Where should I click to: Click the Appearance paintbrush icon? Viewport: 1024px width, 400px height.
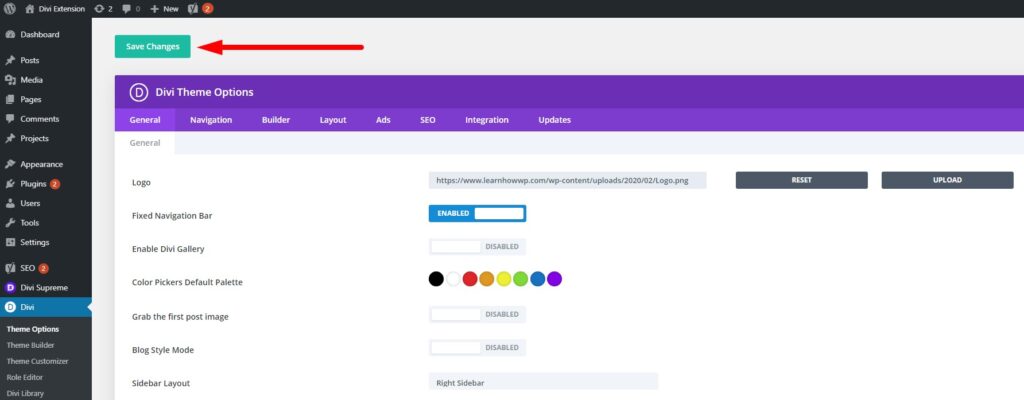coord(10,164)
